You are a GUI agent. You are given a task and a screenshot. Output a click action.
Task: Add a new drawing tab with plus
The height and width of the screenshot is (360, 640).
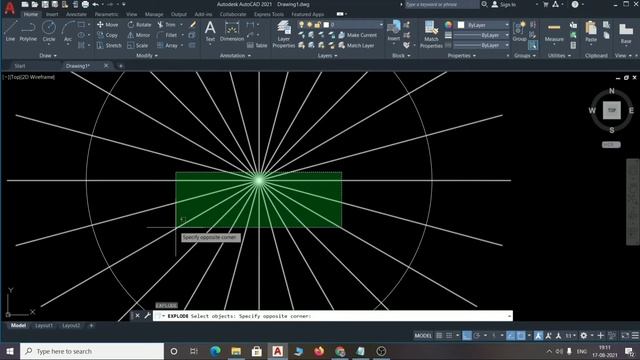[120, 66]
